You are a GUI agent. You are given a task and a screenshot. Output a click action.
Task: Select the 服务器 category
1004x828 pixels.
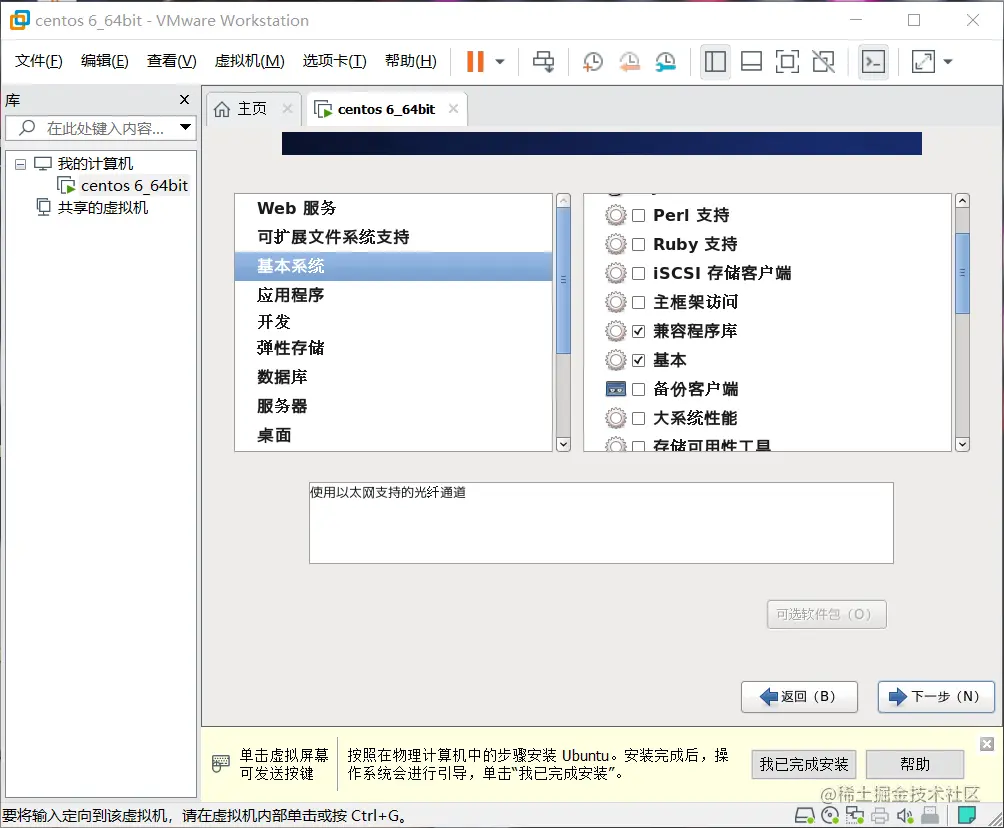point(393,406)
